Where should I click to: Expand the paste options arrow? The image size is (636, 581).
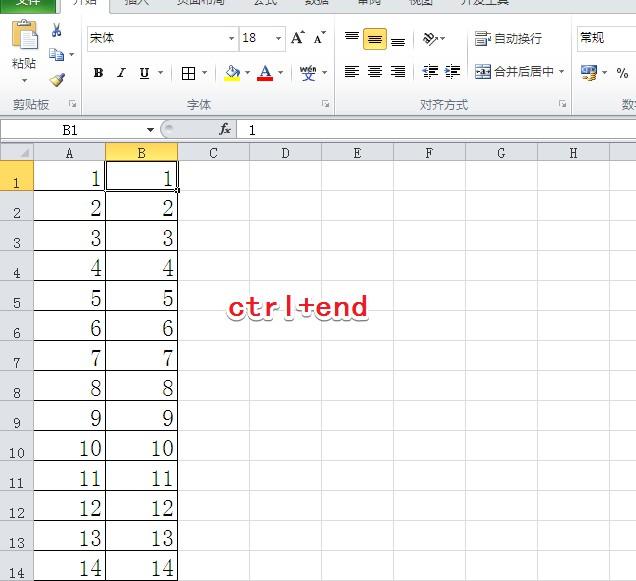[24, 80]
